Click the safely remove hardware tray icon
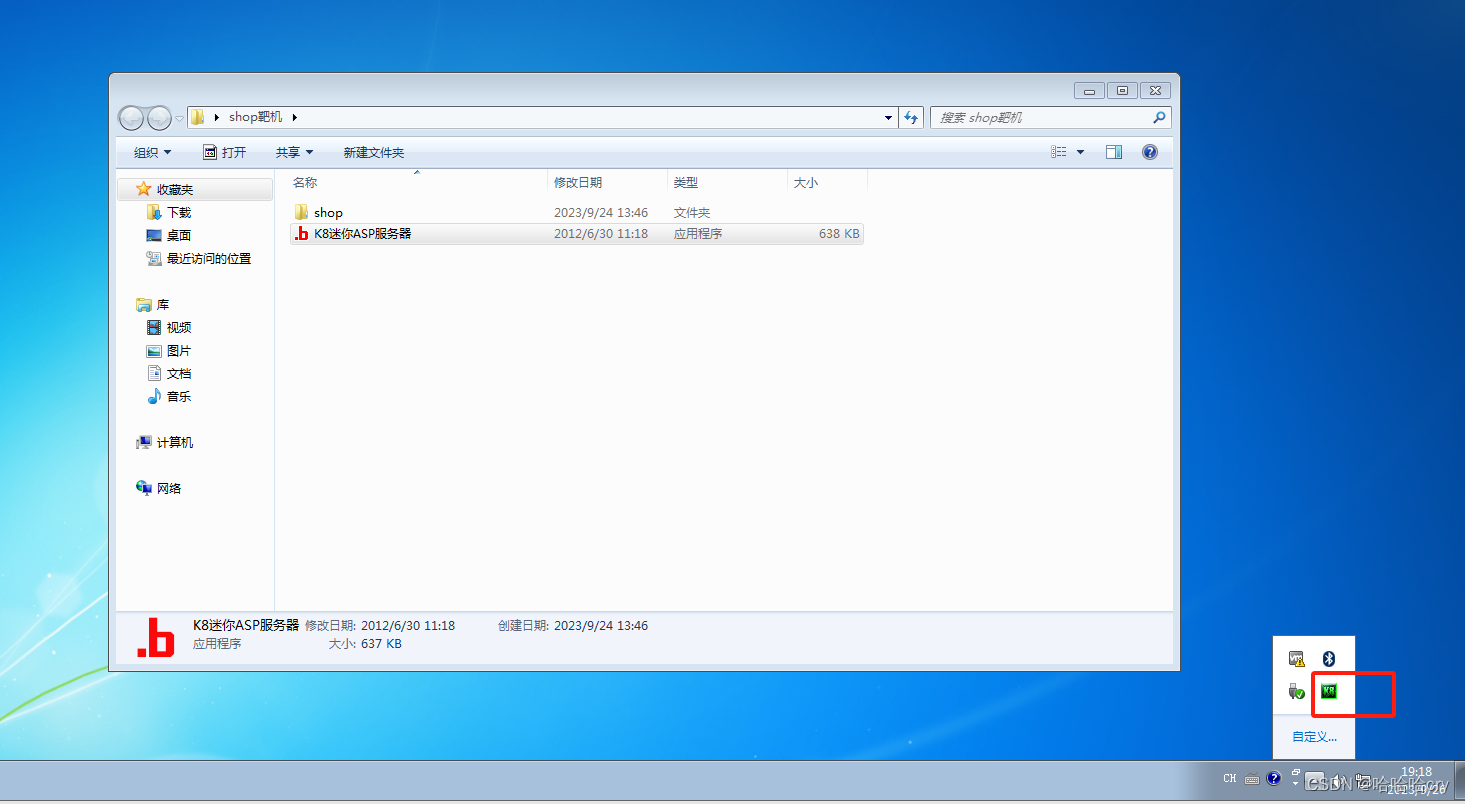1465x804 pixels. click(1297, 691)
